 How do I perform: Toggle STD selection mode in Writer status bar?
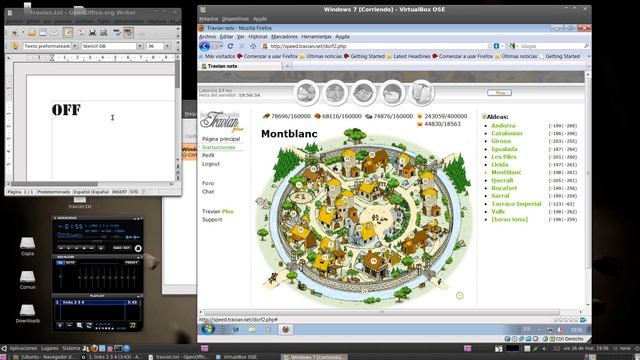tap(134, 192)
